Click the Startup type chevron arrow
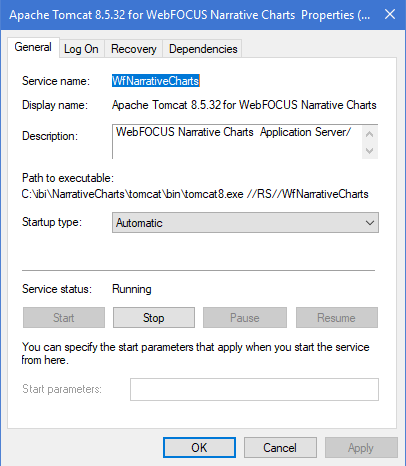 [370, 223]
